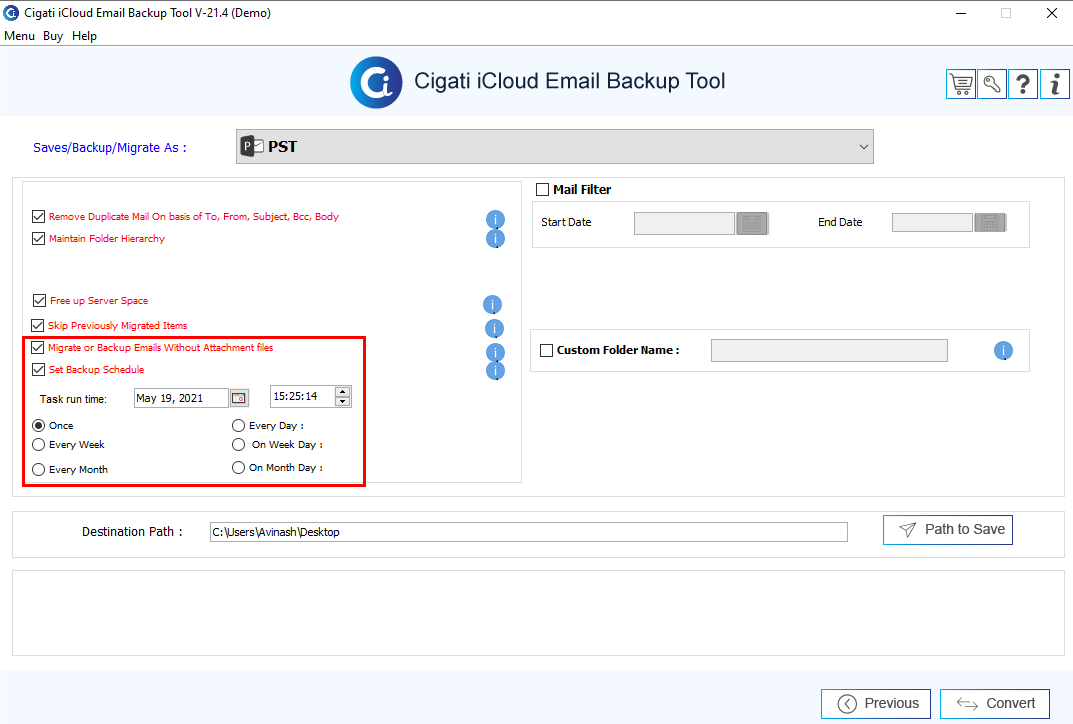Uncheck Set Backup Schedule checkbox
This screenshot has height=724, width=1073.
[38, 370]
